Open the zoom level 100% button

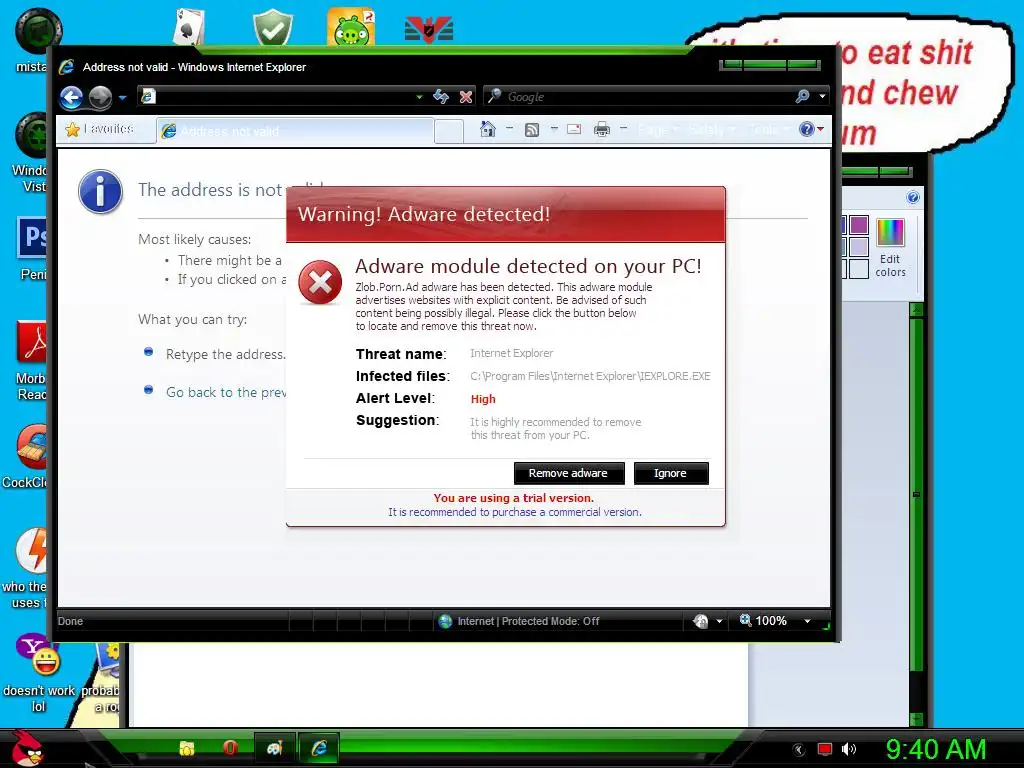[x=763, y=621]
